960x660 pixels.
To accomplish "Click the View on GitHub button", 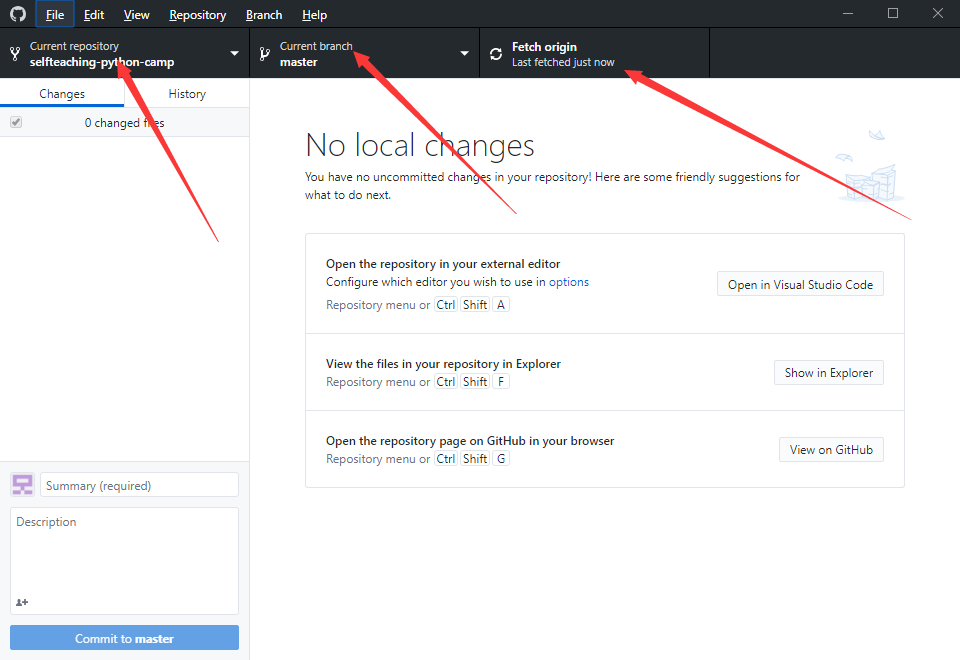I will pyautogui.click(x=831, y=449).
